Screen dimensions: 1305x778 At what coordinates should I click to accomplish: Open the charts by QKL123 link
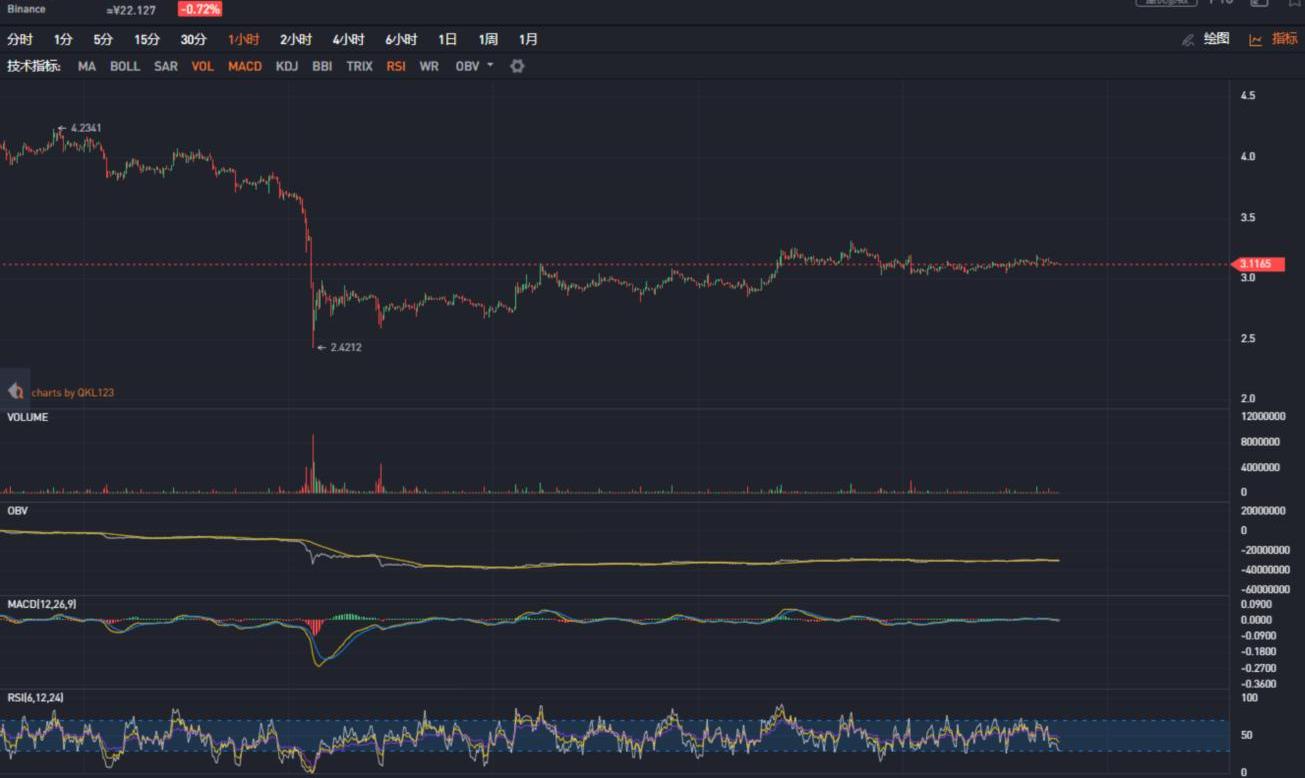(x=72, y=393)
